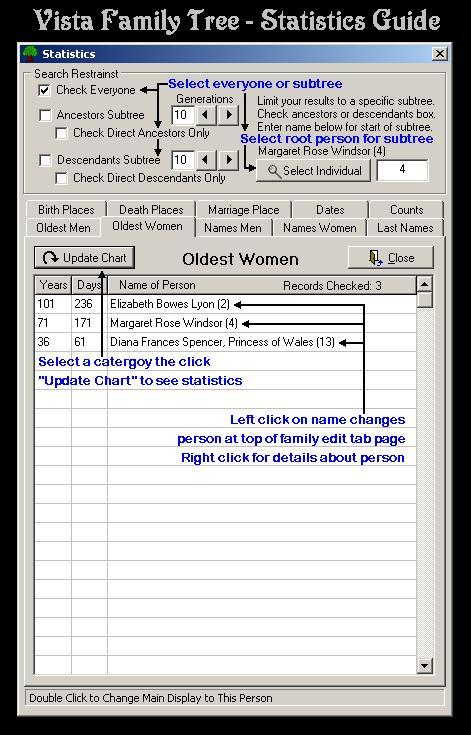Open the Names Men tab
Screen dimensions: 471x735
pyautogui.click(x=233, y=228)
